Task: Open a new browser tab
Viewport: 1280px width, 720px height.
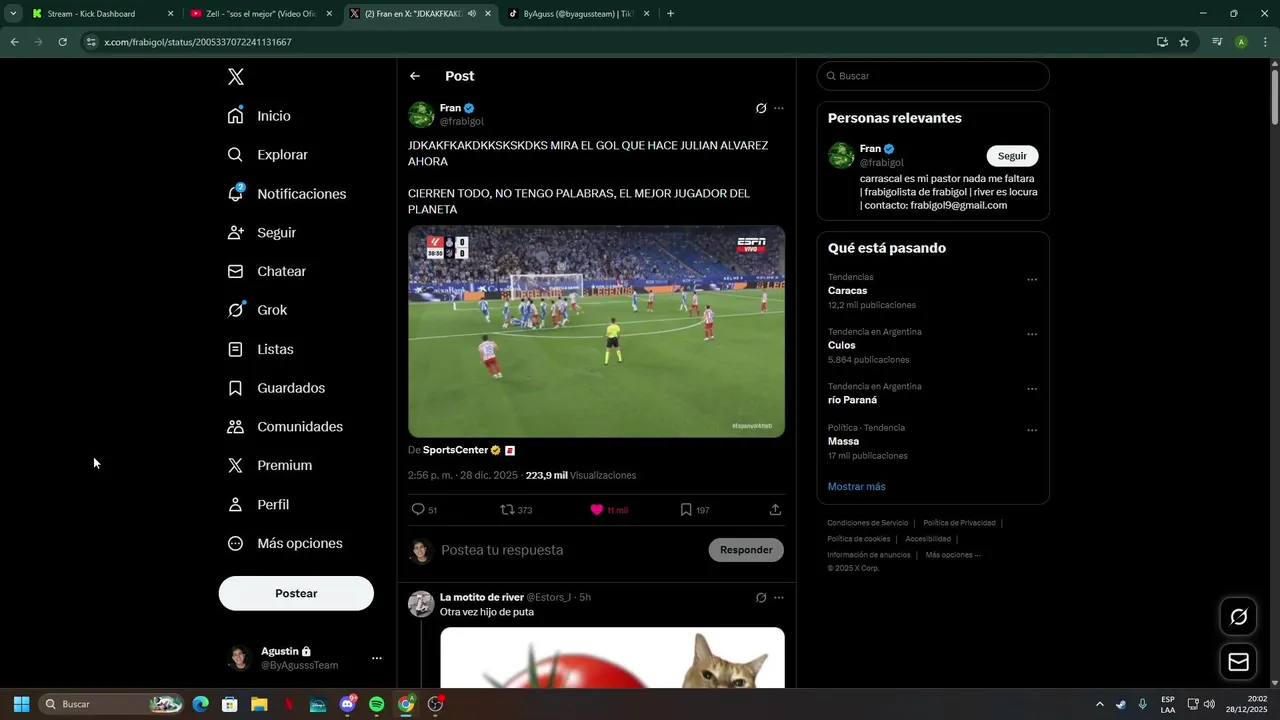Action: [x=670, y=14]
